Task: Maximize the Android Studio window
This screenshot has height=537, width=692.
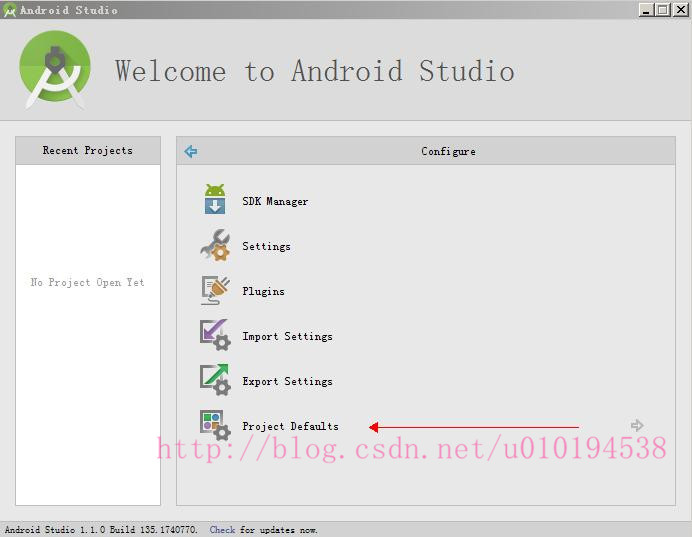Action: (663, 10)
